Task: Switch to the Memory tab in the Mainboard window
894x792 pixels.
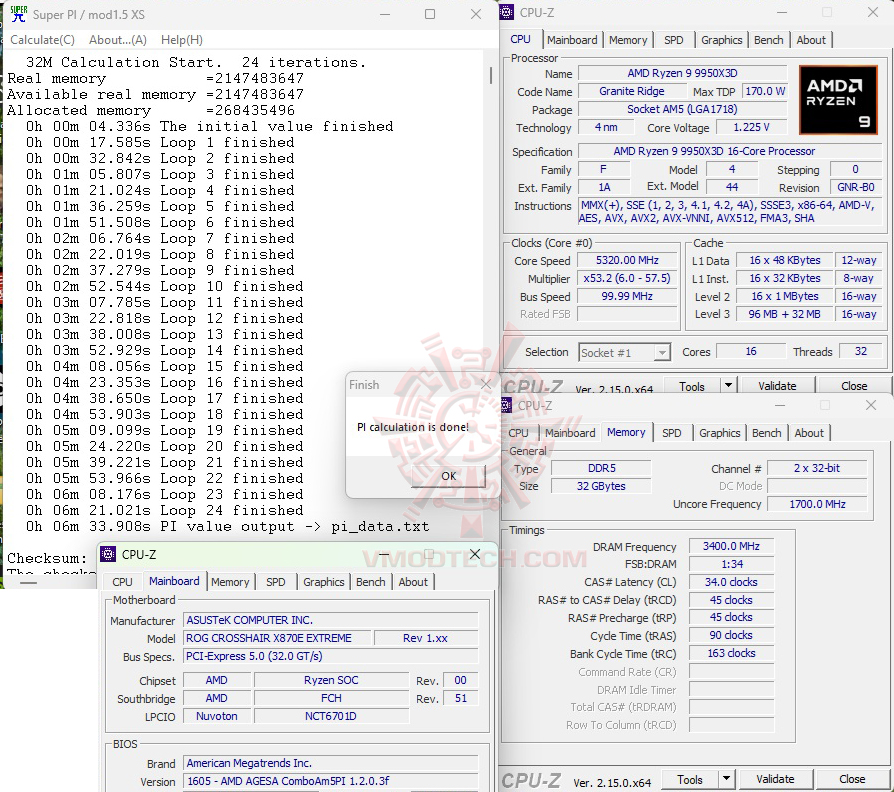Action: [229, 581]
